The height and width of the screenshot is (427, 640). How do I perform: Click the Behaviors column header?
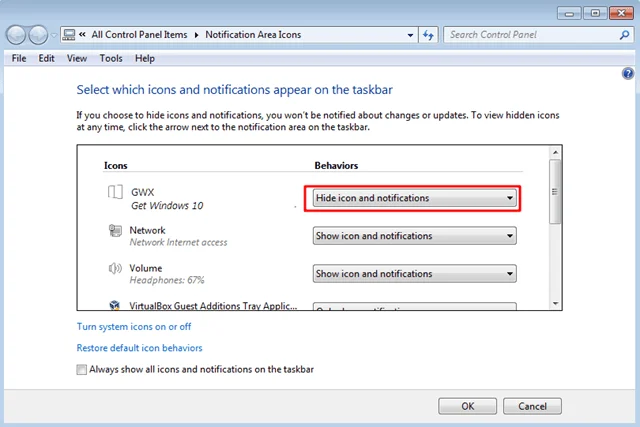point(336,165)
